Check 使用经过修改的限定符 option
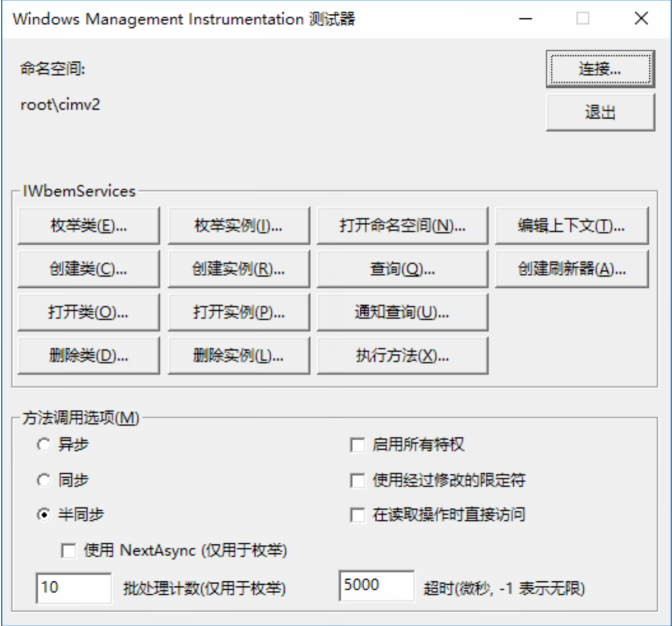Screen dimensions: 672x626 click(x=357, y=480)
